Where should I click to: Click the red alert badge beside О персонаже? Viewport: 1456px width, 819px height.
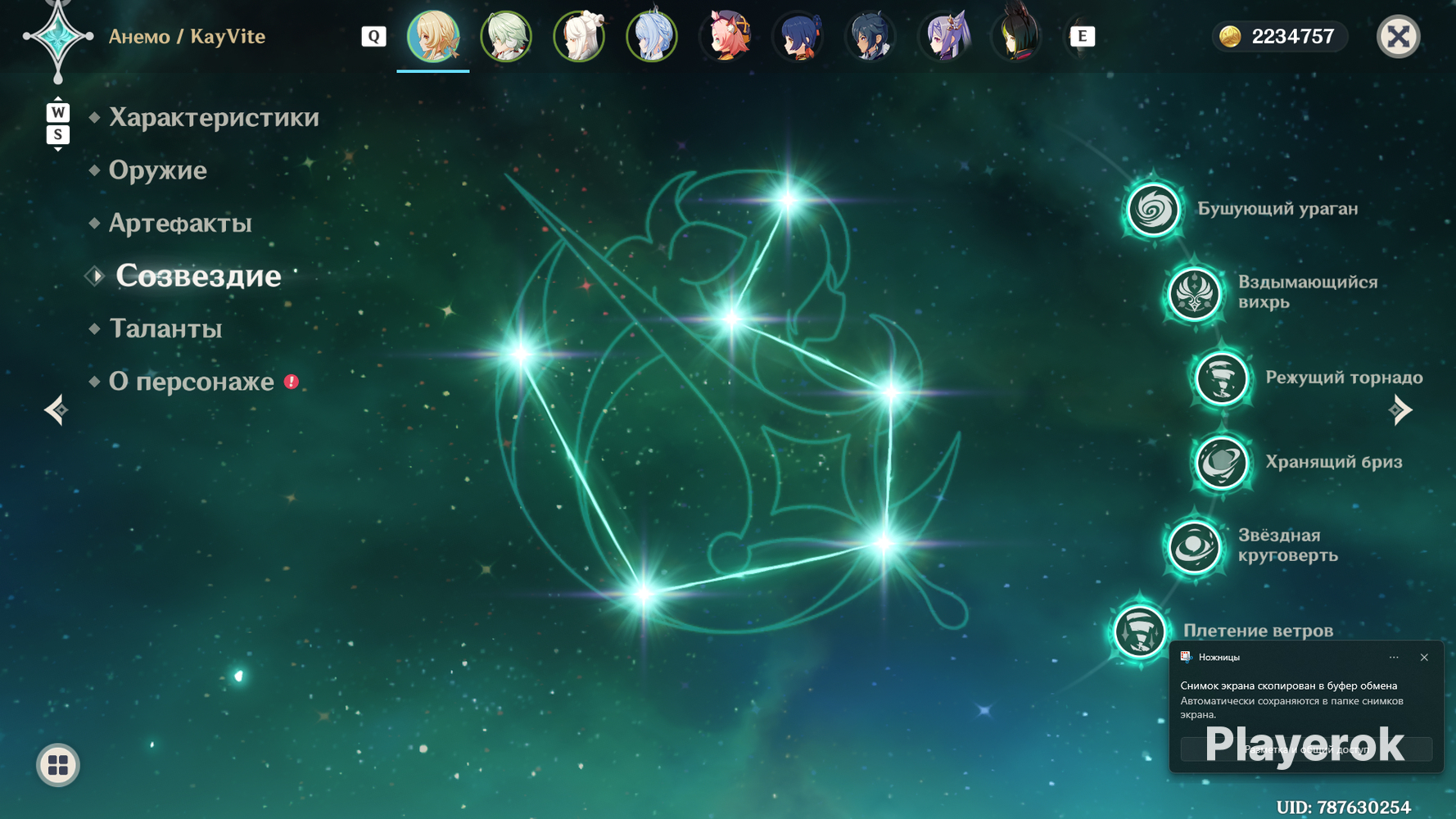(x=292, y=382)
